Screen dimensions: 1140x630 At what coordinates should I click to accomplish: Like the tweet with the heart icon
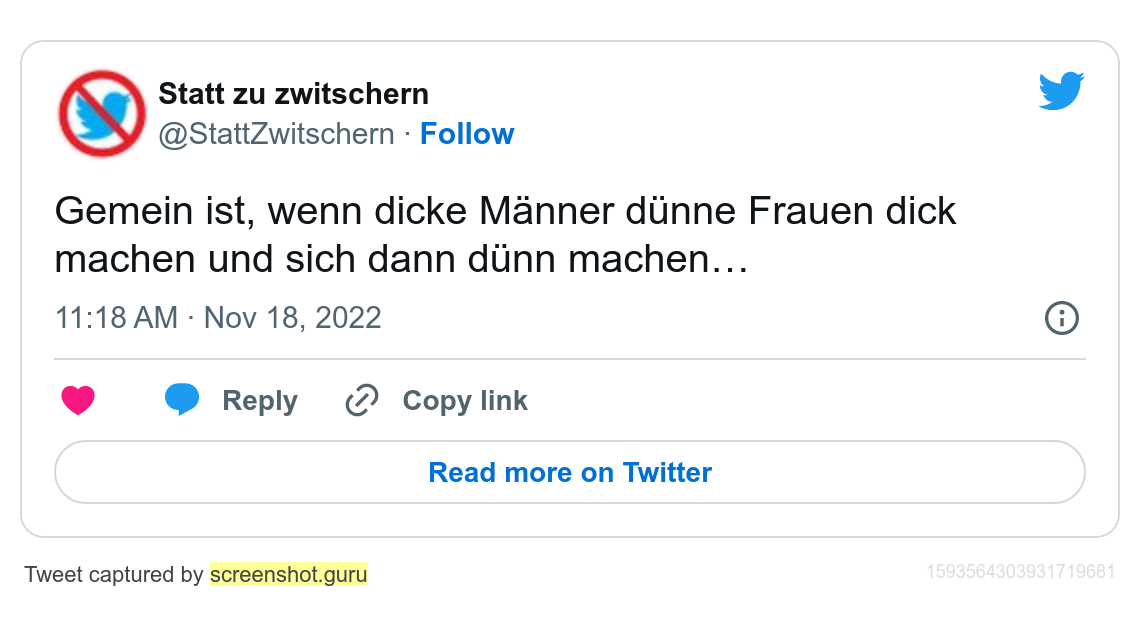(x=78, y=401)
